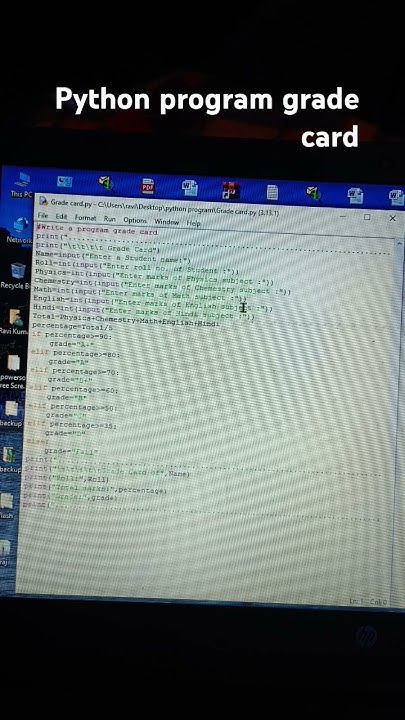The image size is (405, 720).
Task: Place cursor in the Roll=int(input line
Action: 137,266
